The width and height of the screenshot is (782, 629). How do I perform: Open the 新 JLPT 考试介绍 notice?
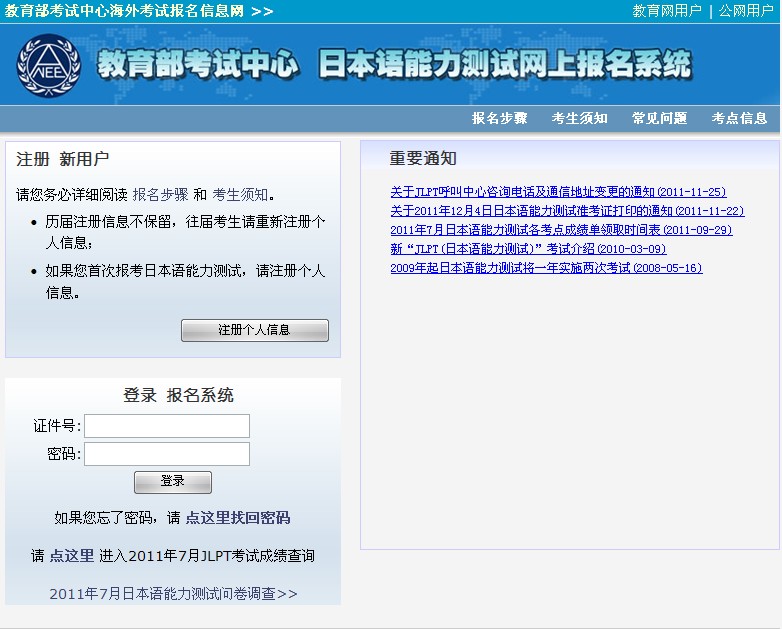pyautogui.click(x=527, y=249)
